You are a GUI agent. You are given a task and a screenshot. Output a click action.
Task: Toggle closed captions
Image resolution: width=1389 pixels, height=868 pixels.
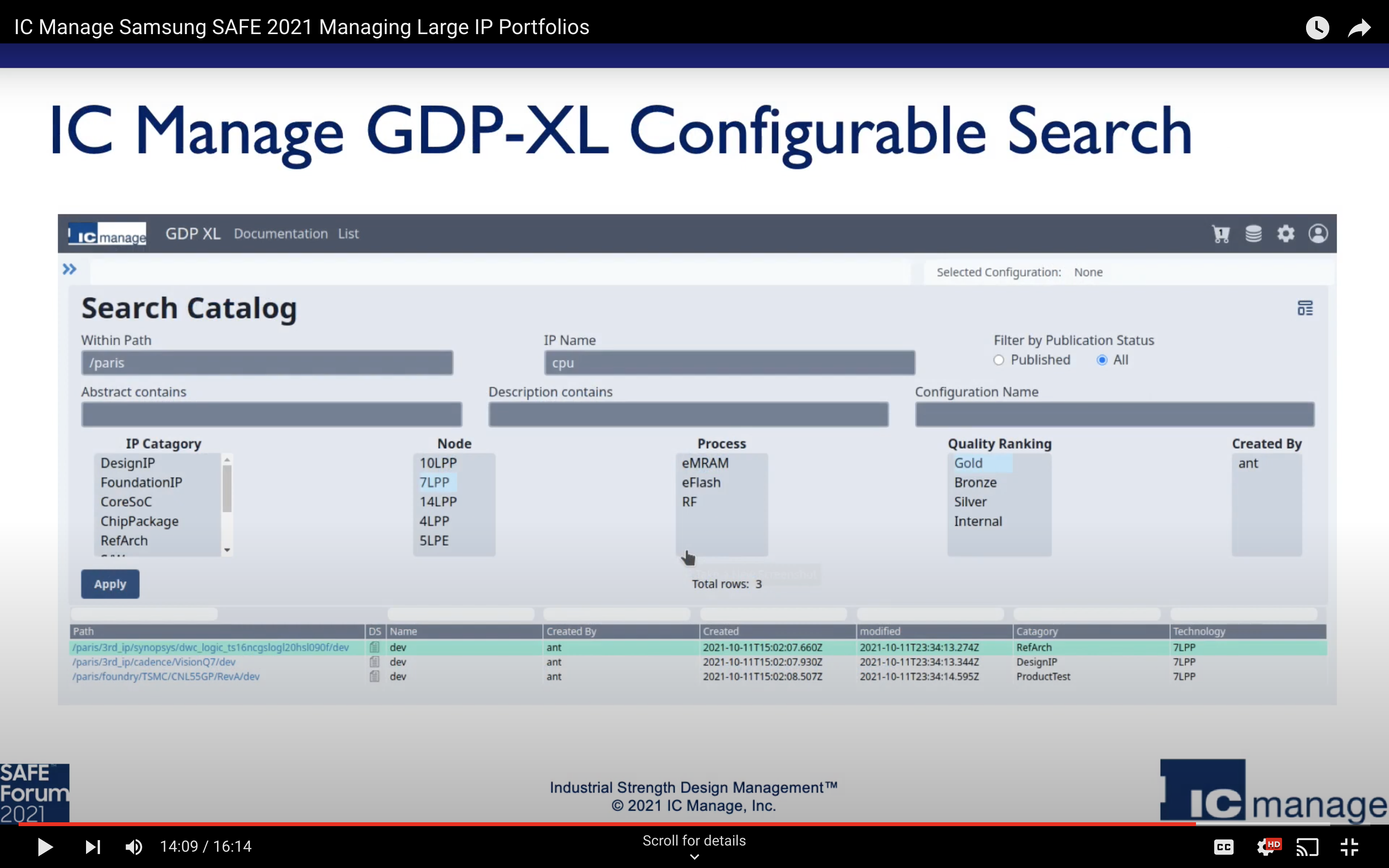1224,847
